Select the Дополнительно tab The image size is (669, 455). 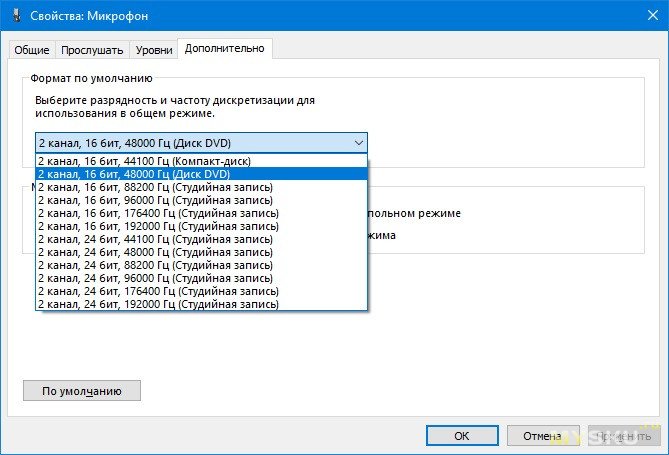point(225,49)
